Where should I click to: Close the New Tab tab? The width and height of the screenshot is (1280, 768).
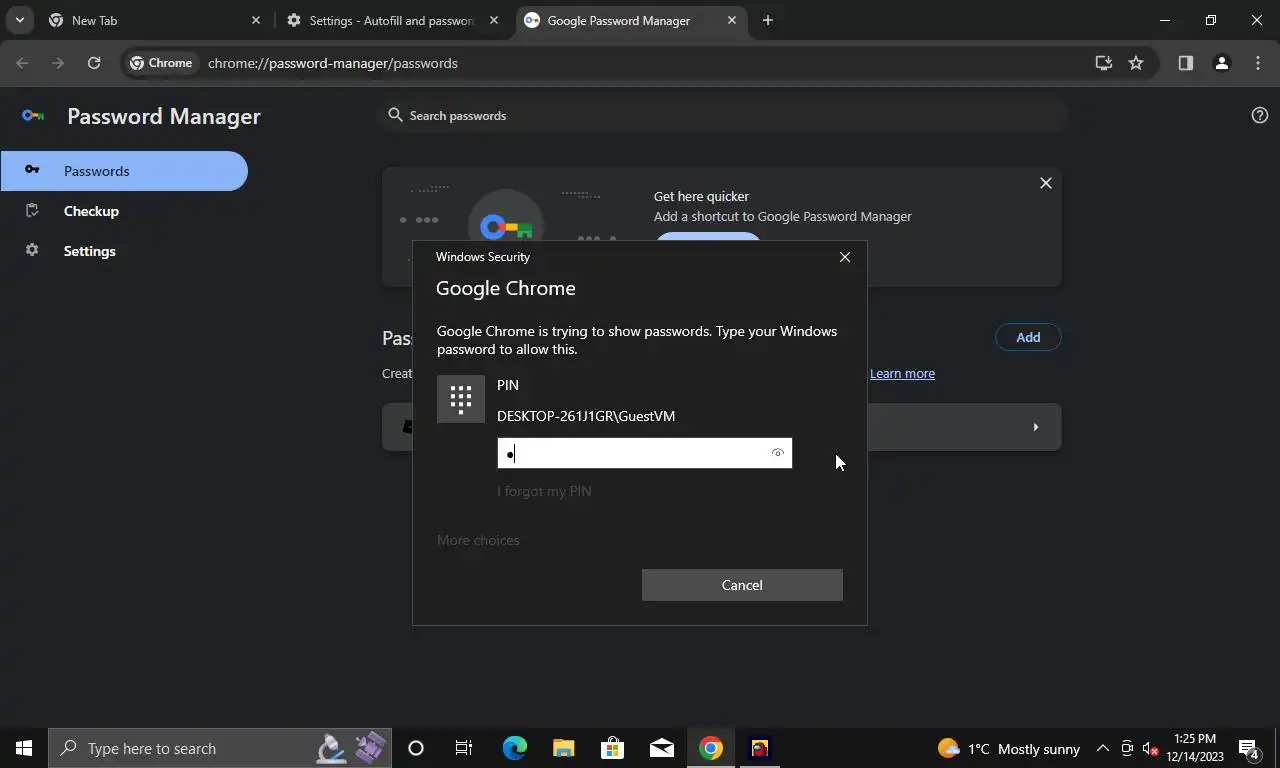point(255,20)
